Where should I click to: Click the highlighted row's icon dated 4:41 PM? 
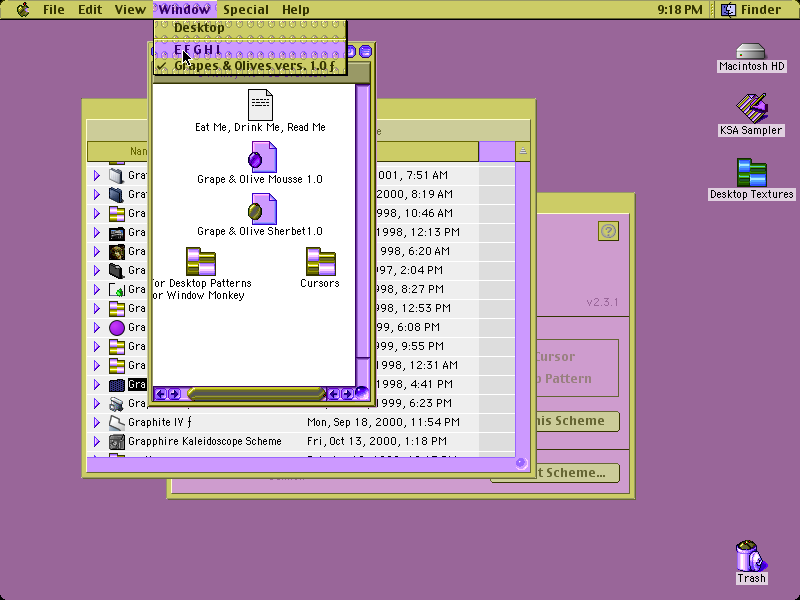117,385
